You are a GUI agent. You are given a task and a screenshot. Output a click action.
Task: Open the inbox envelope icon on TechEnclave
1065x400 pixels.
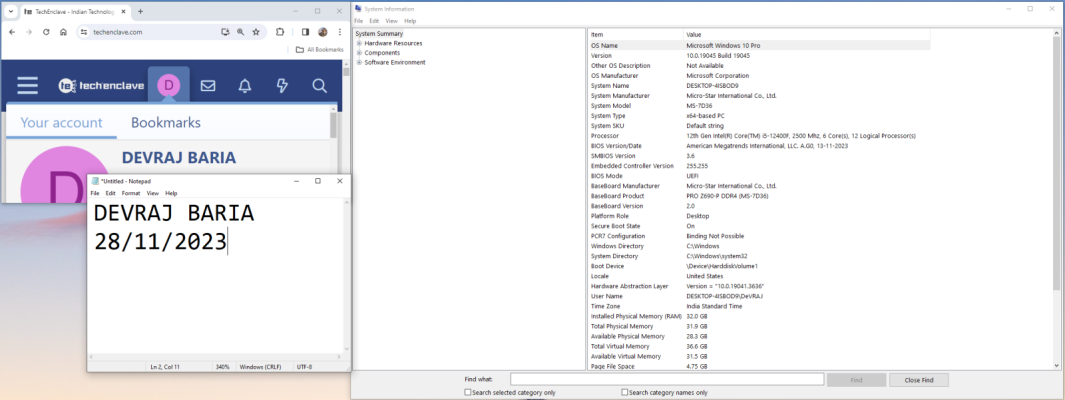208,86
